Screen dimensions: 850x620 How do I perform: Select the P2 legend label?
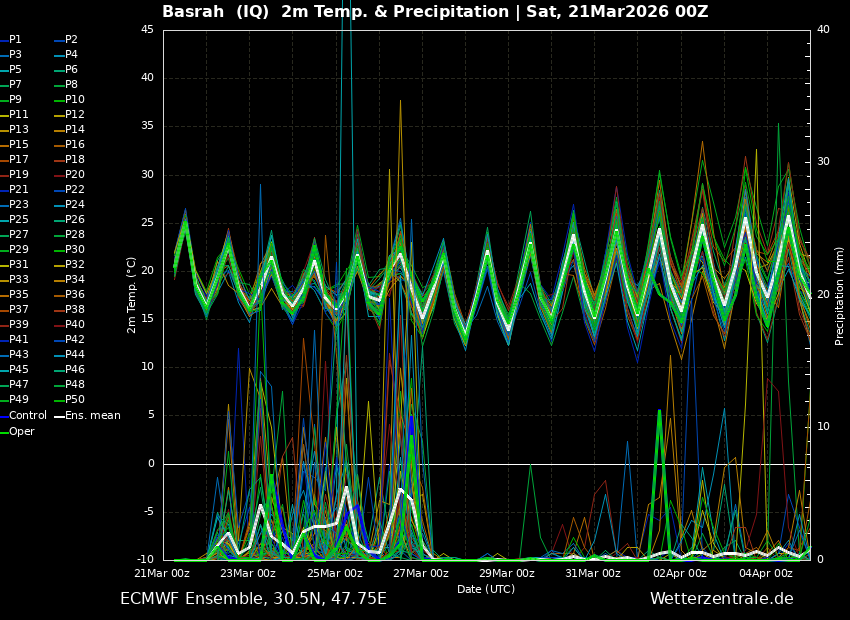(71, 40)
